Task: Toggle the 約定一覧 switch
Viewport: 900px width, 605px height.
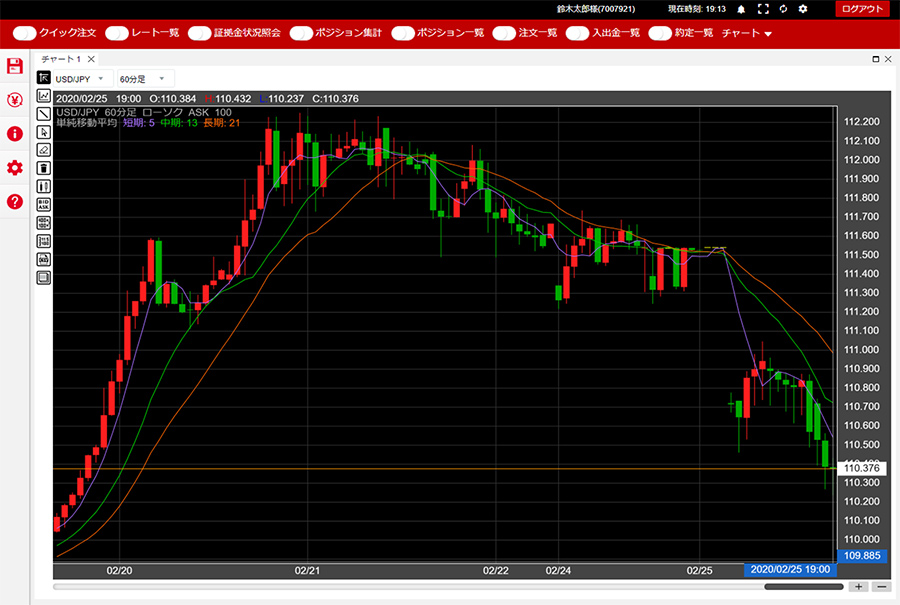Action: [660, 33]
